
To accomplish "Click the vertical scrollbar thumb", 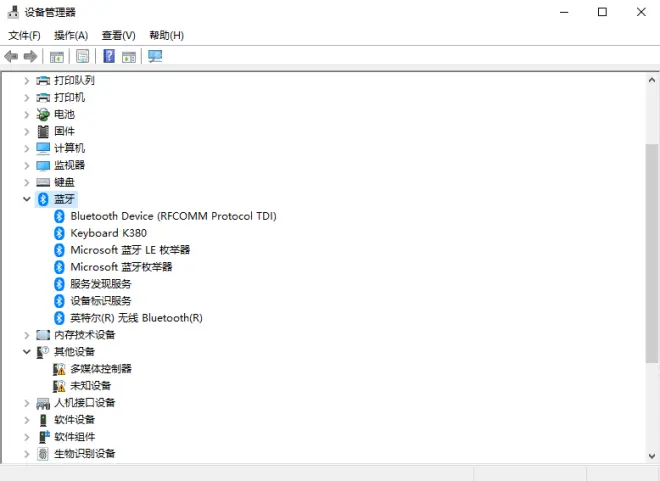I will (652, 253).
